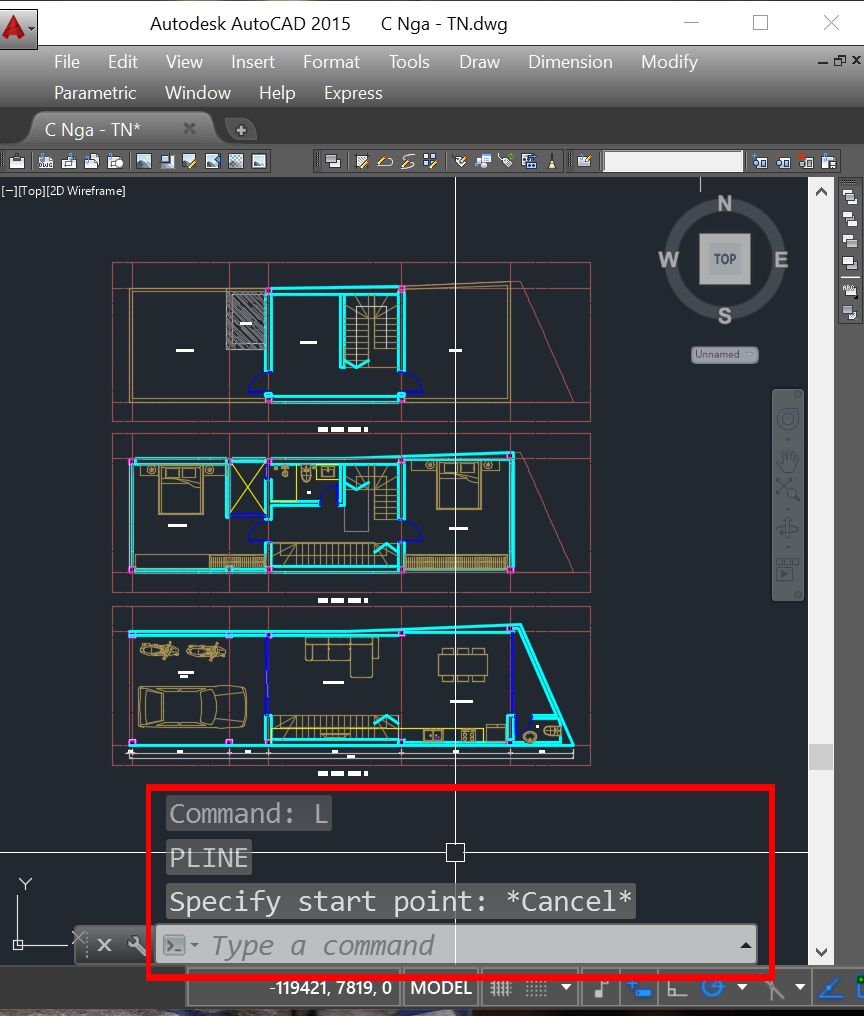Click Send Hatches to Back icon

click(850, 312)
